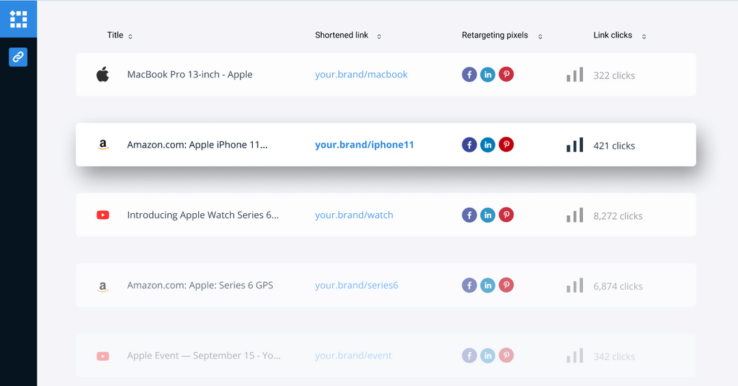Open the your.brand/series6 link
The image size is (738, 386).
[356, 285]
